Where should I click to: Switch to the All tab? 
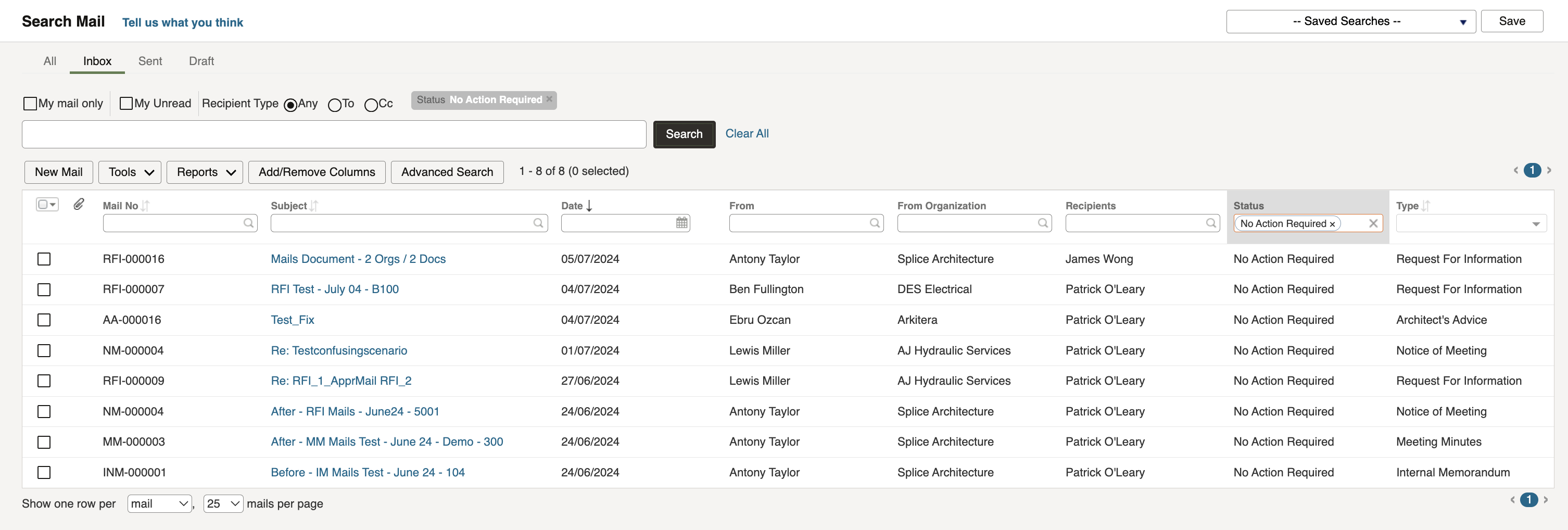50,61
